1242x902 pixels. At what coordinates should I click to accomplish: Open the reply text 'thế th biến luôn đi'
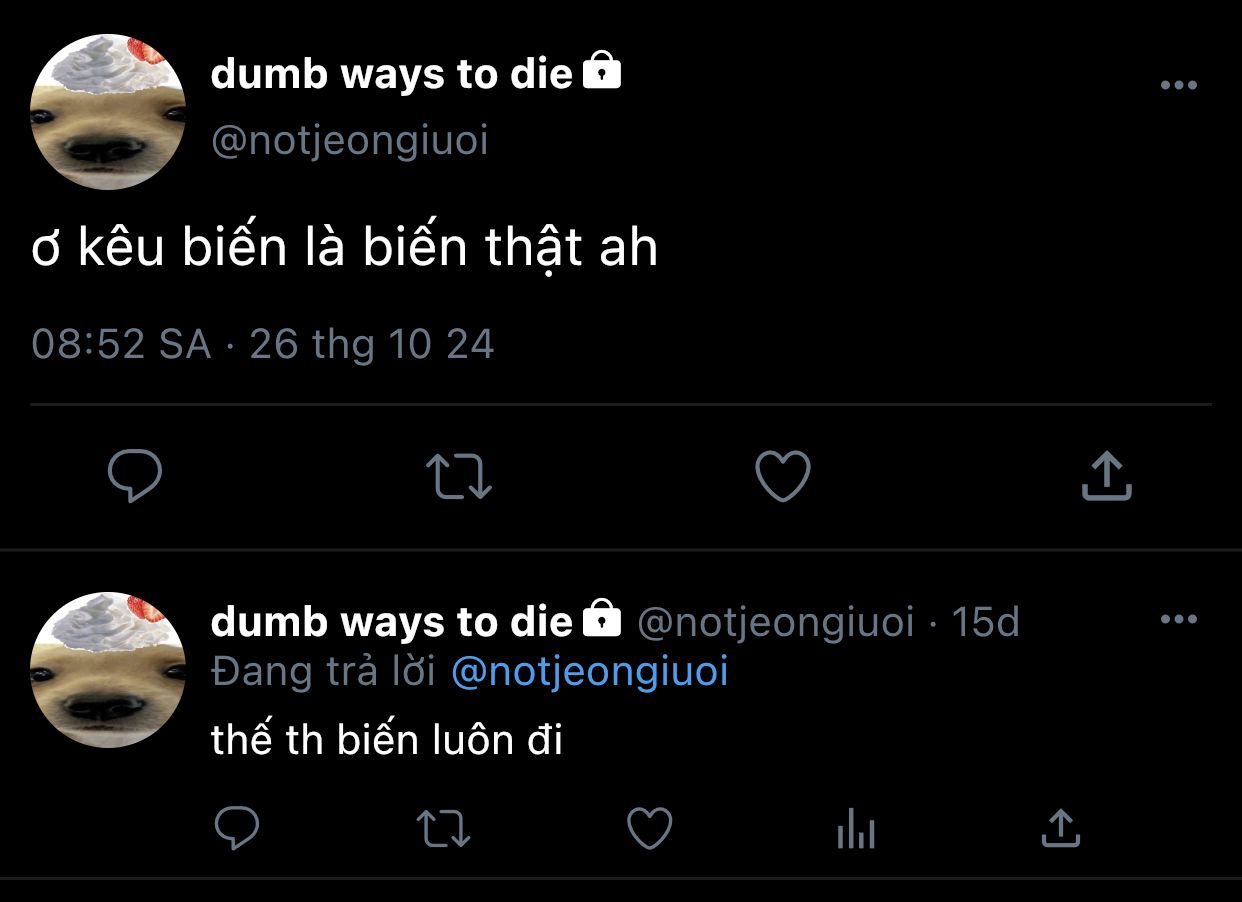click(388, 740)
